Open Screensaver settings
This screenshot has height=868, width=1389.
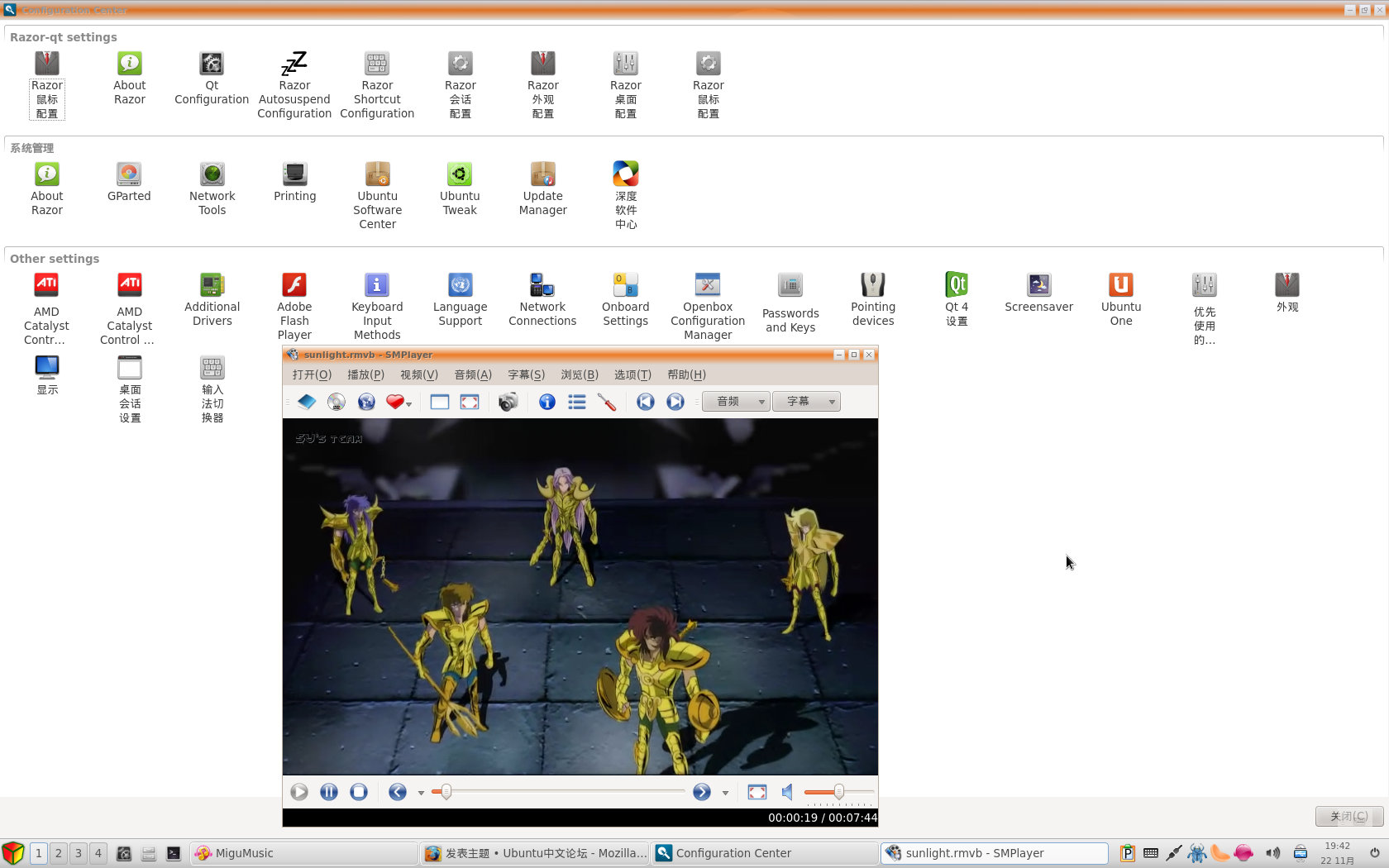pos(1038,293)
